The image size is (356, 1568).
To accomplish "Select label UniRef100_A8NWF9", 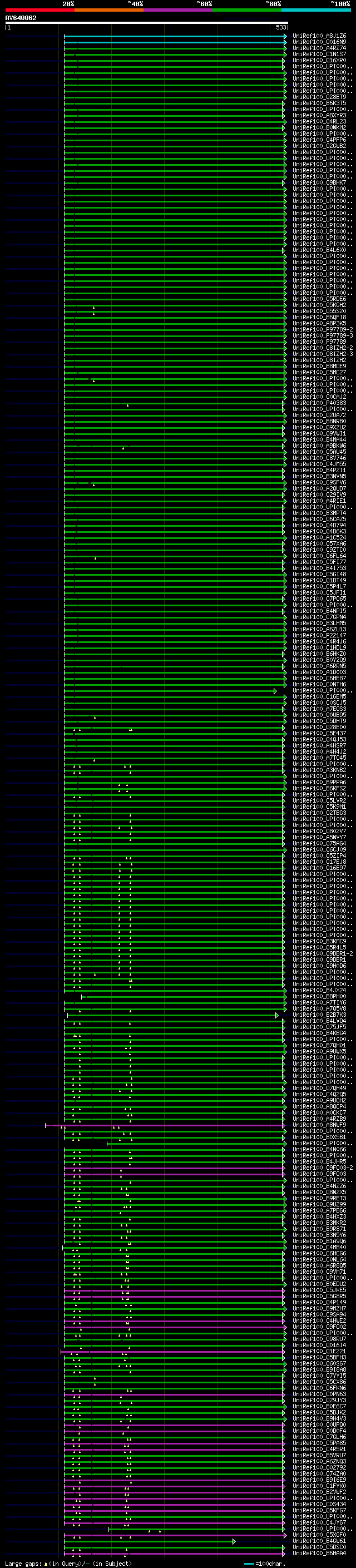I will pyautogui.click(x=319, y=1125).
